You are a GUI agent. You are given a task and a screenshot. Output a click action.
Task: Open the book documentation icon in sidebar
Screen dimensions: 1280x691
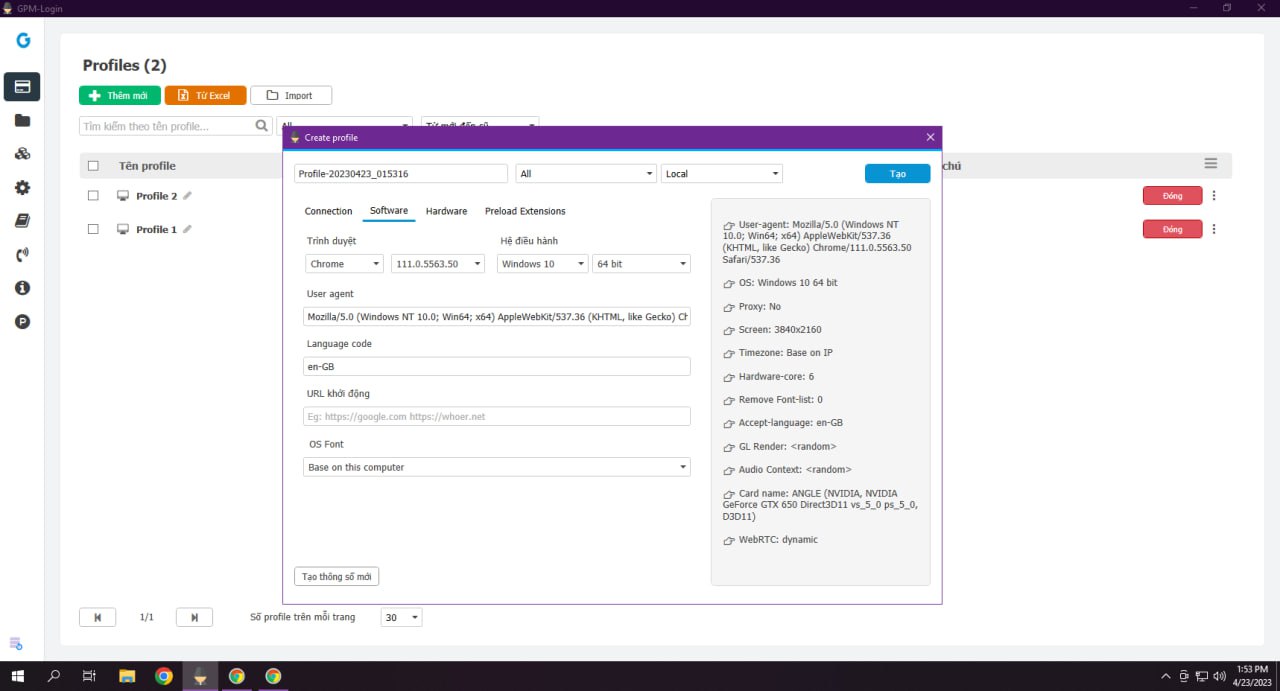(x=22, y=221)
